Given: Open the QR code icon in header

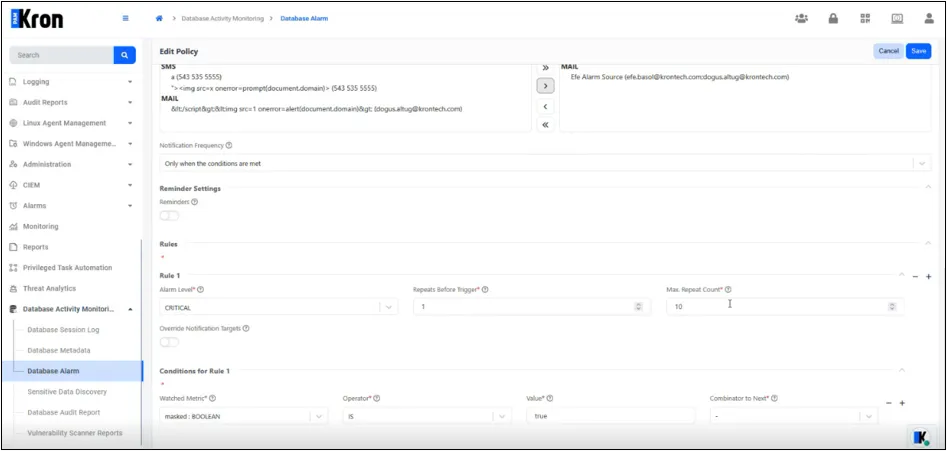Looking at the screenshot, I should click(865, 19).
